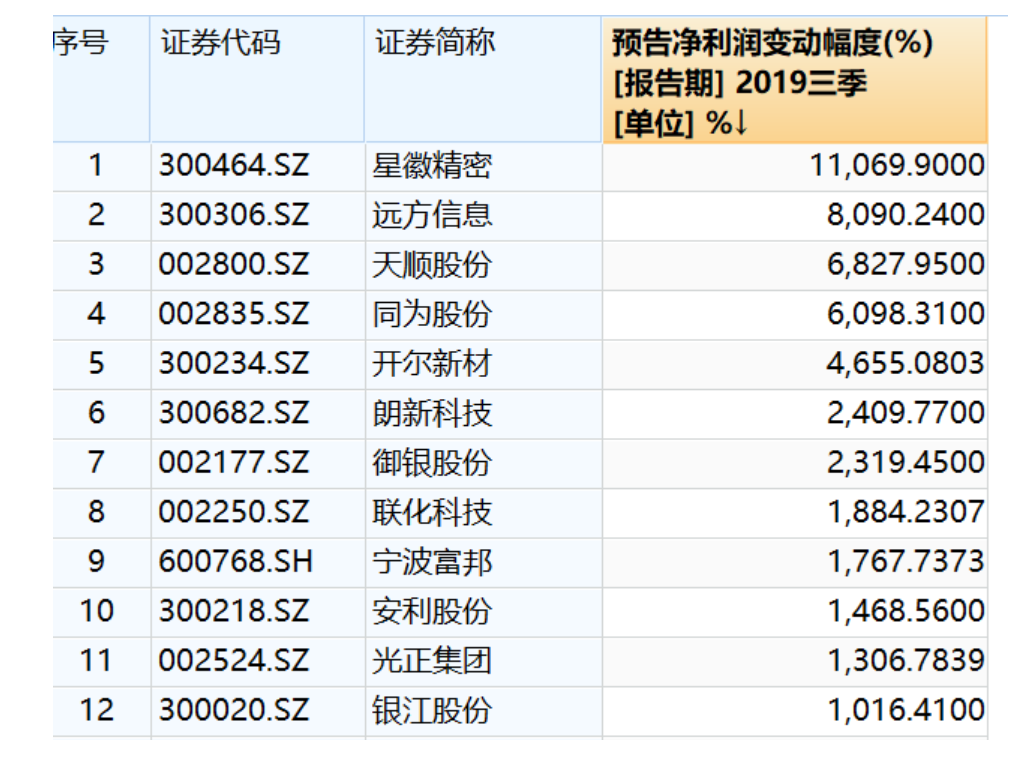
Task: Click the 序号 column header
Action: click(82, 43)
